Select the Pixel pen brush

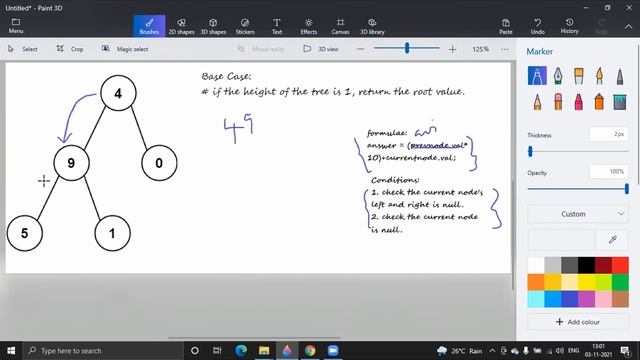(x=620, y=76)
